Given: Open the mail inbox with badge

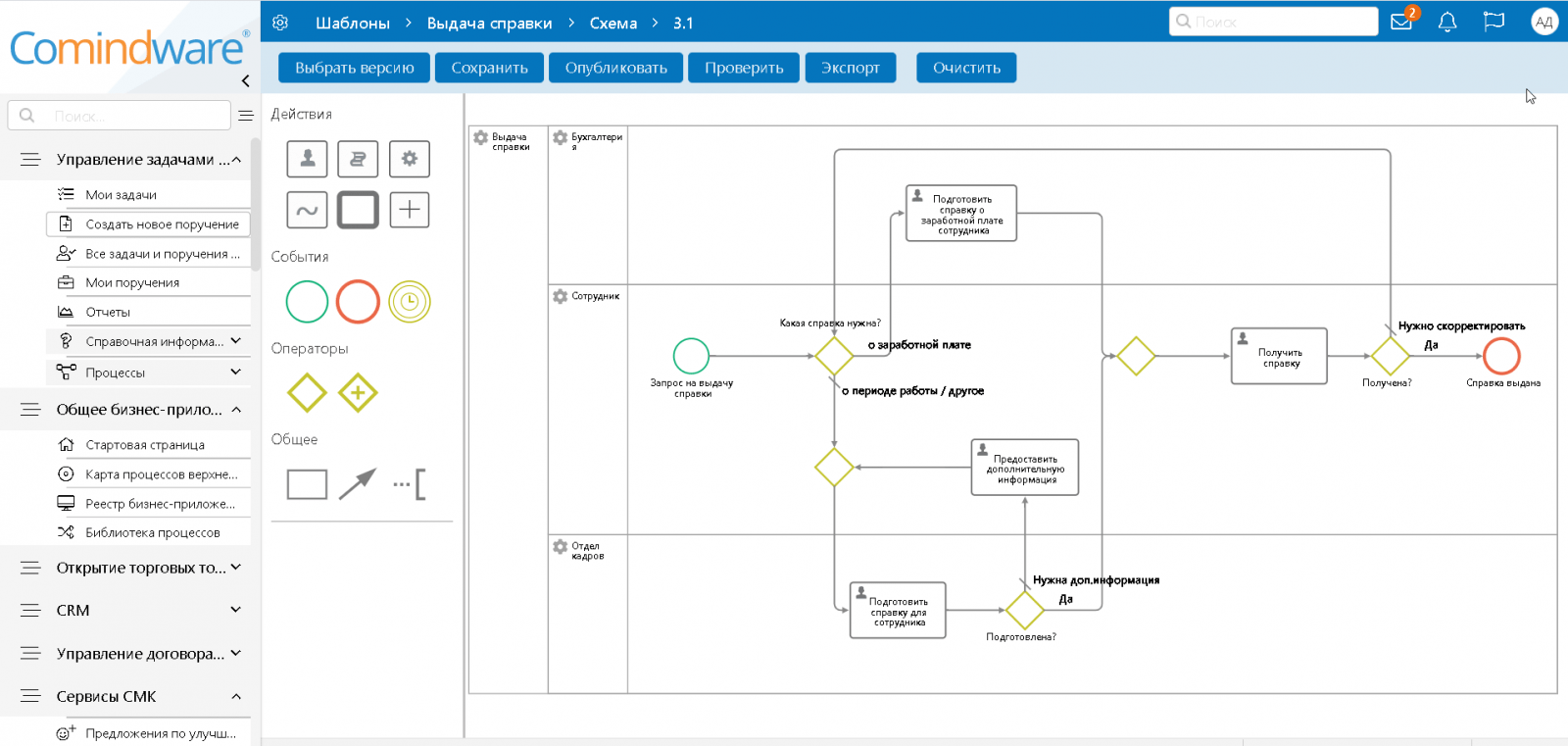Looking at the screenshot, I should (1401, 22).
